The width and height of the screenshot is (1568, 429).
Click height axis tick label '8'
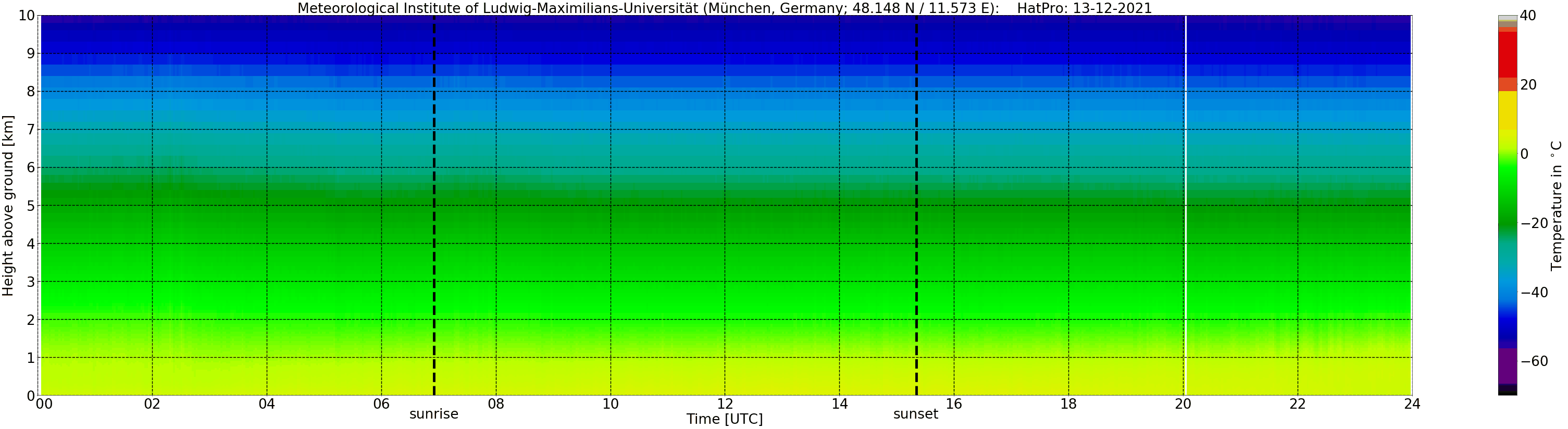(30, 92)
